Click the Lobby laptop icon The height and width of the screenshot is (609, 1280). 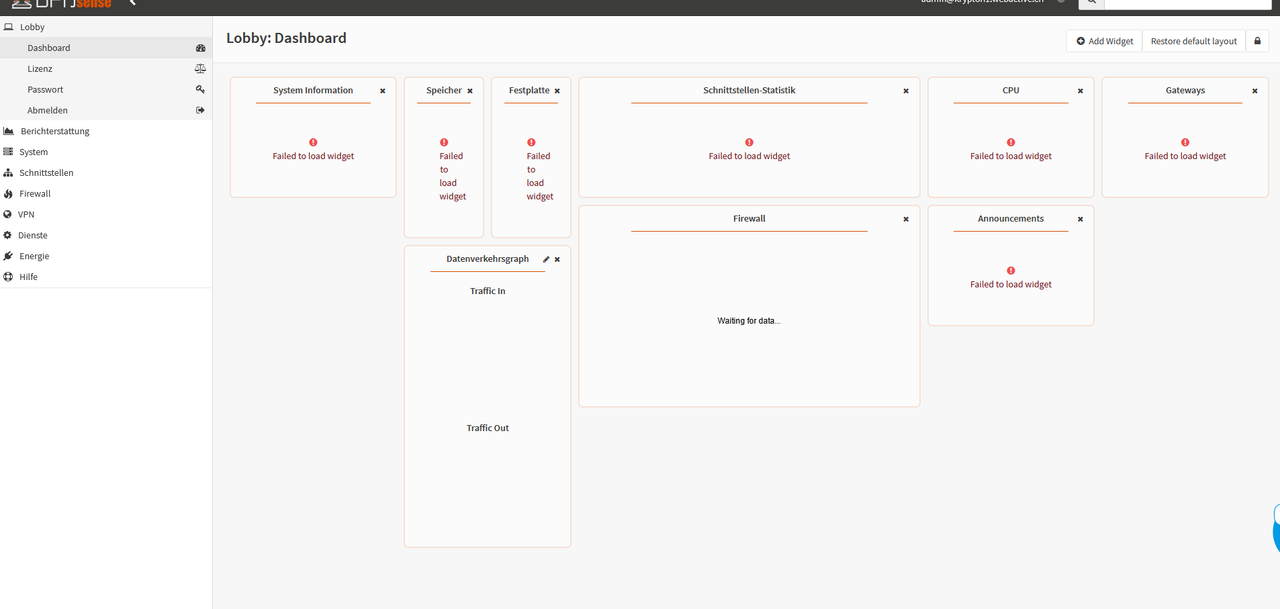pyautogui.click(x=9, y=27)
